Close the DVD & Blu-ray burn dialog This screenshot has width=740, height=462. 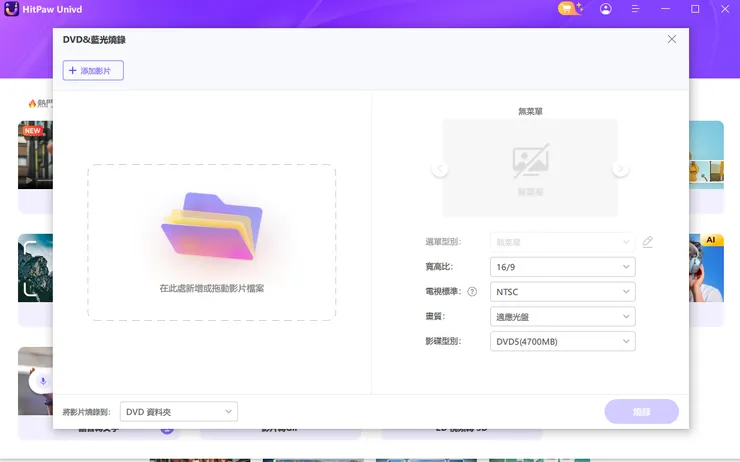[x=672, y=39]
